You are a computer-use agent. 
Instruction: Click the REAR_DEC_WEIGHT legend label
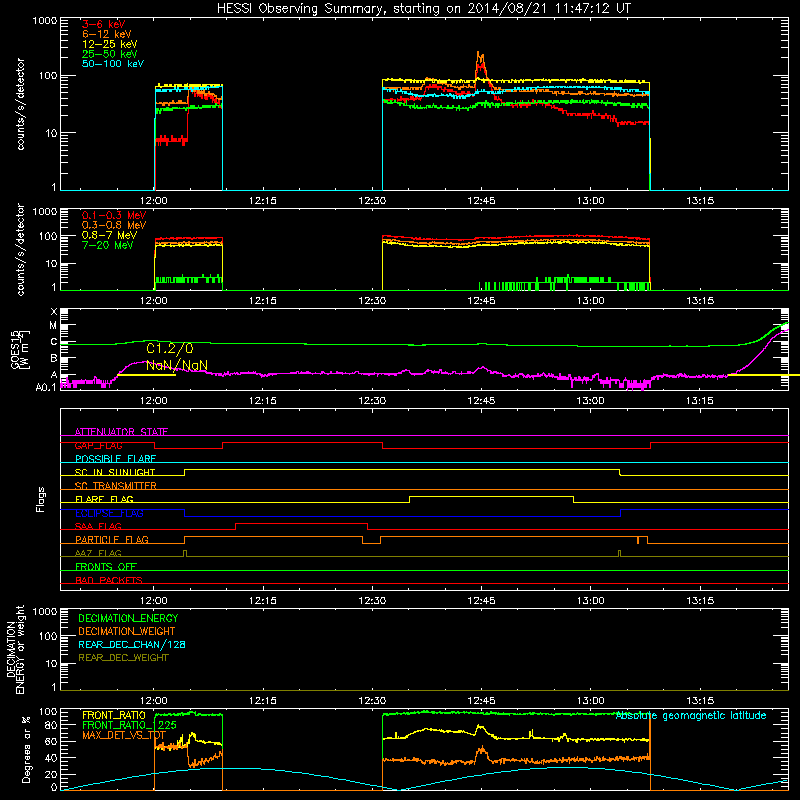point(123,658)
